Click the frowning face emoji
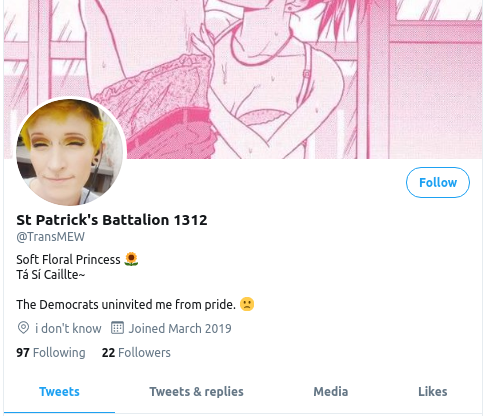 247,304
